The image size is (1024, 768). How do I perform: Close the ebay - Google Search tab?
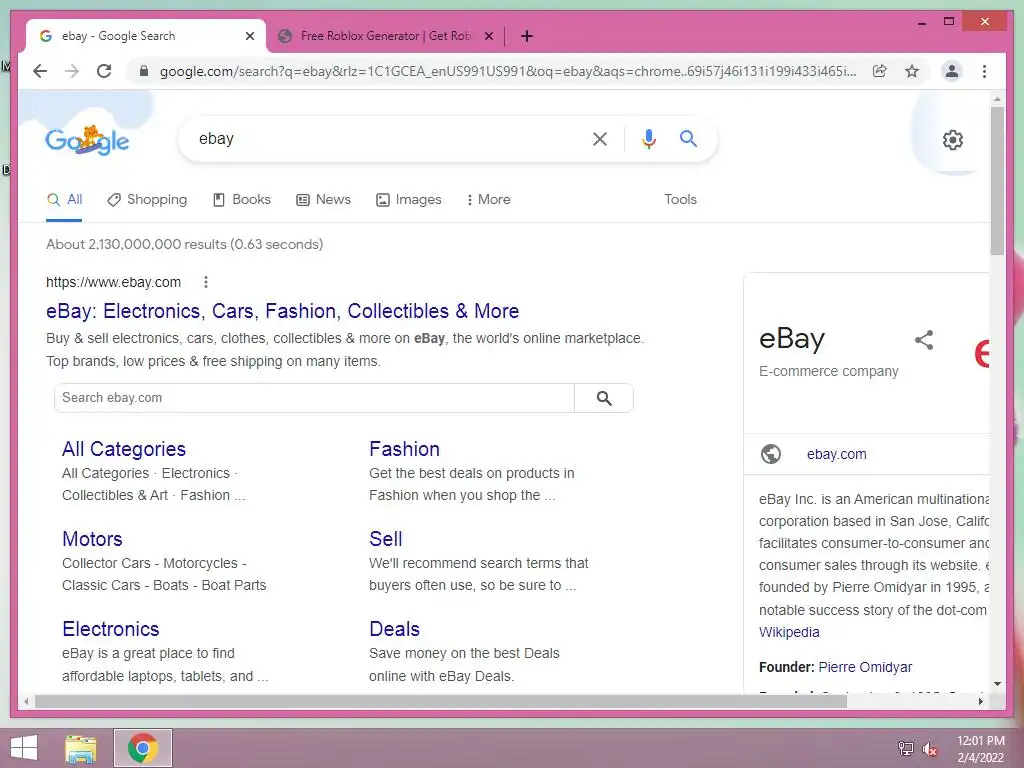[249, 36]
